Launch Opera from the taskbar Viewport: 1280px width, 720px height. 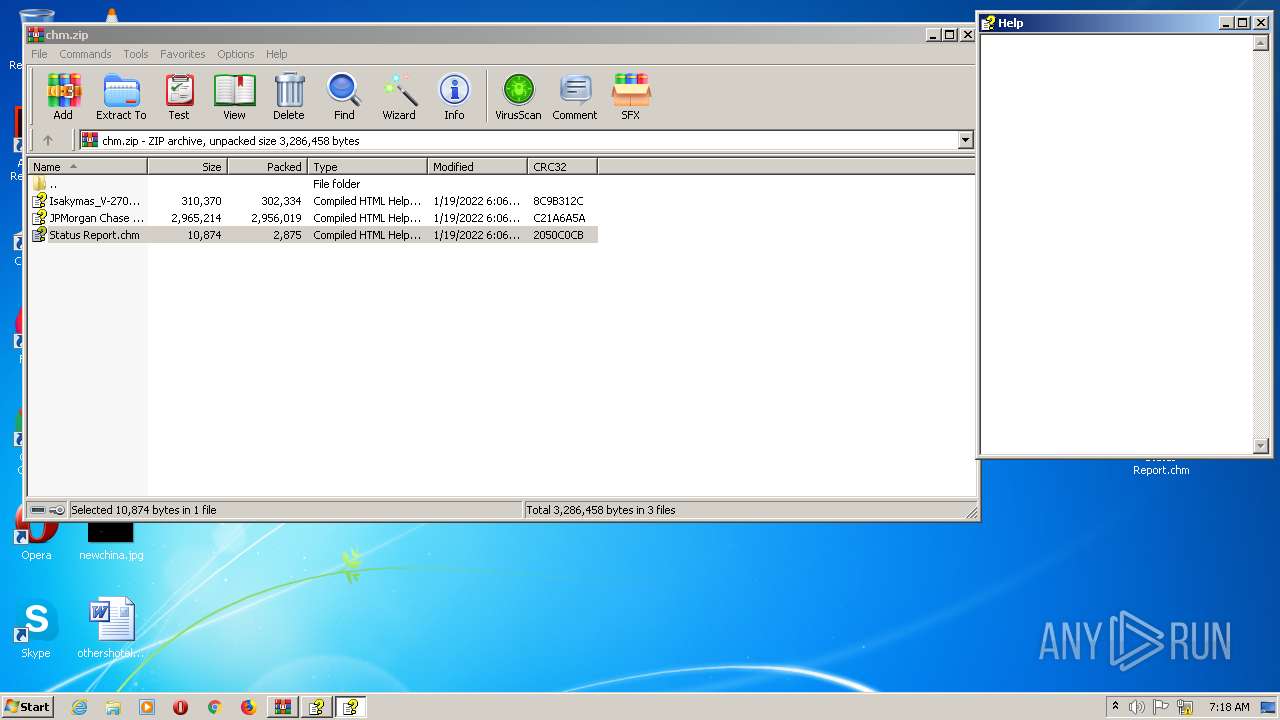(181, 707)
